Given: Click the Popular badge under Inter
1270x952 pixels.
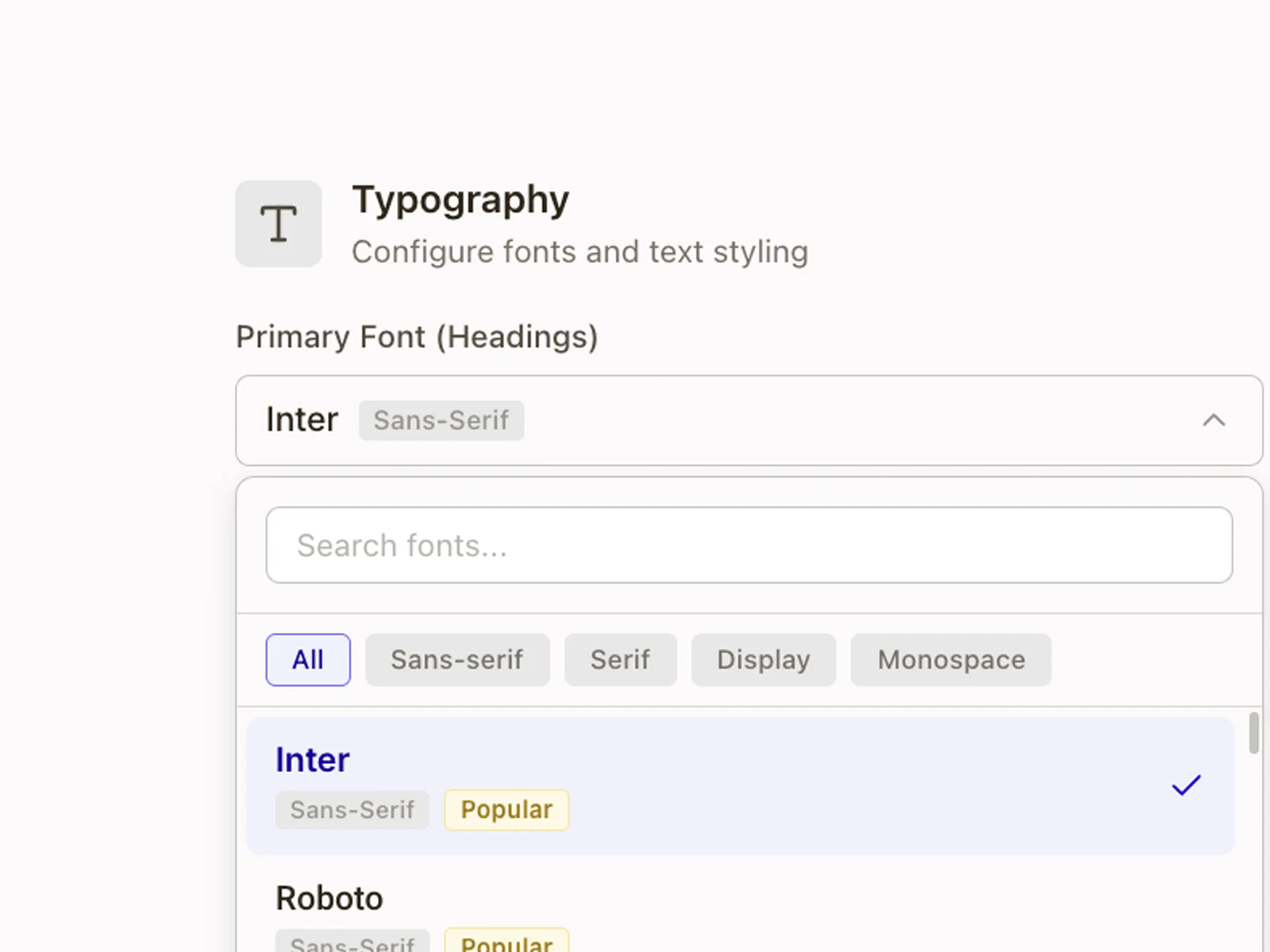Looking at the screenshot, I should tap(506, 810).
